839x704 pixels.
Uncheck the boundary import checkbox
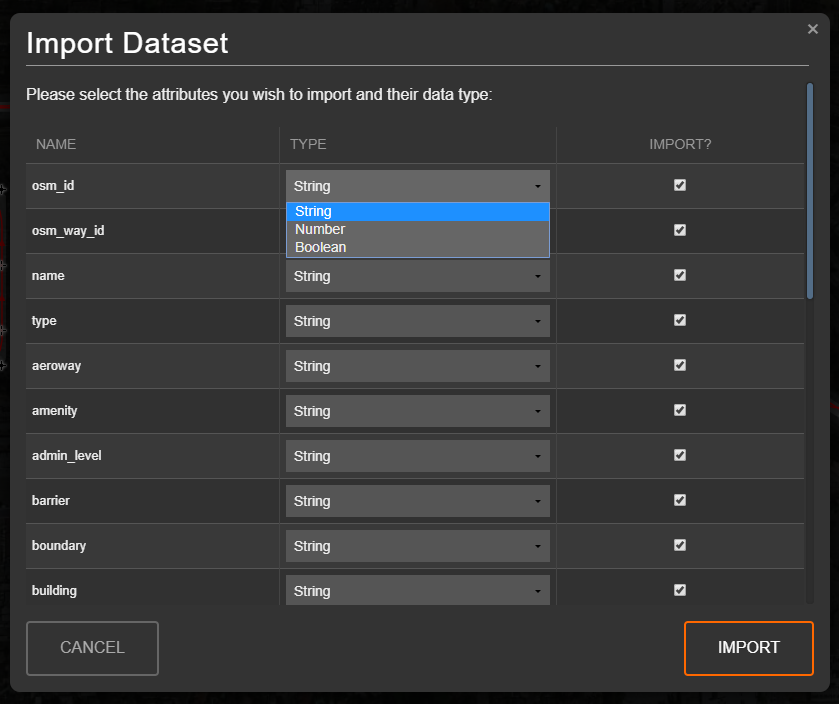click(679, 545)
